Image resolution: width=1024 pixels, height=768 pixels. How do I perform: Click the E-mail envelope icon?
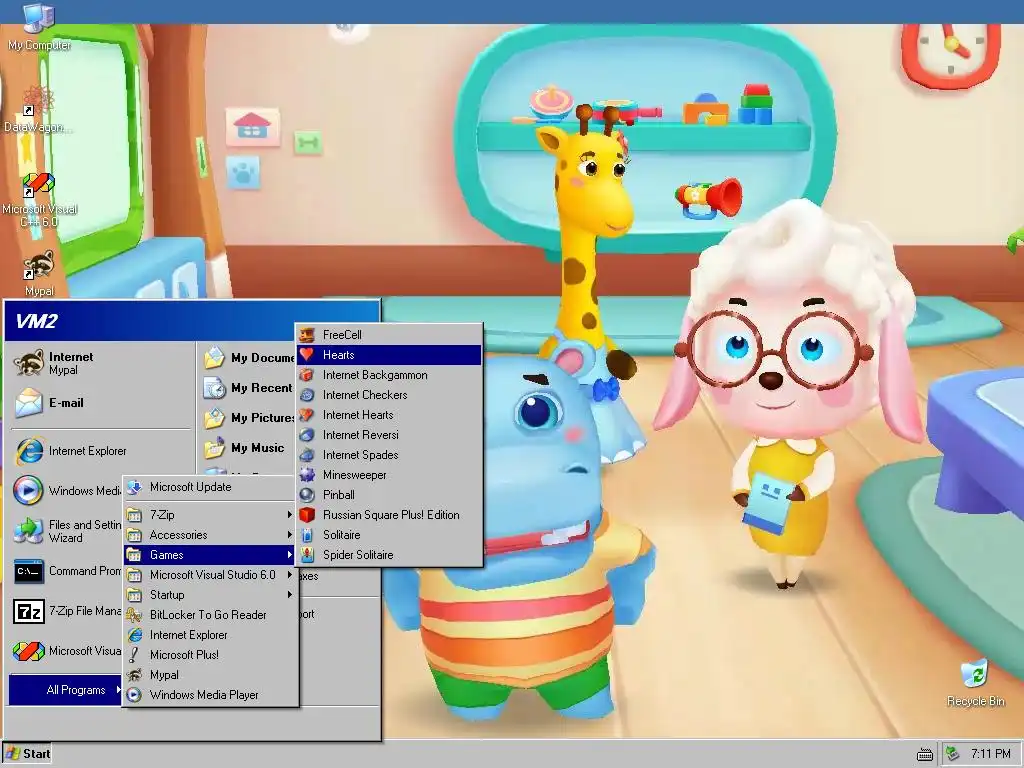[29, 403]
